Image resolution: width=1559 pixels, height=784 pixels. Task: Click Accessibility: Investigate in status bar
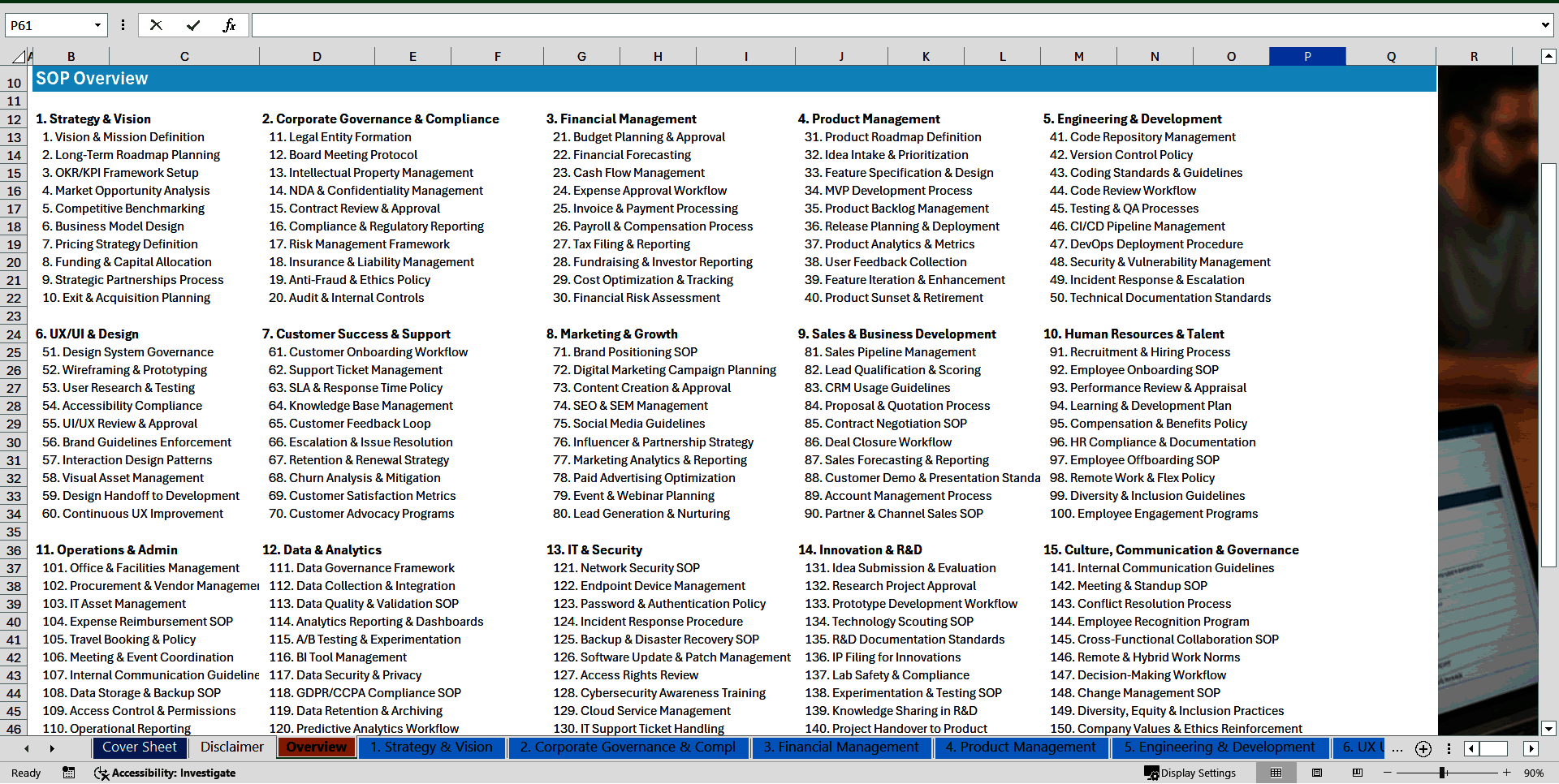(165, 773)
